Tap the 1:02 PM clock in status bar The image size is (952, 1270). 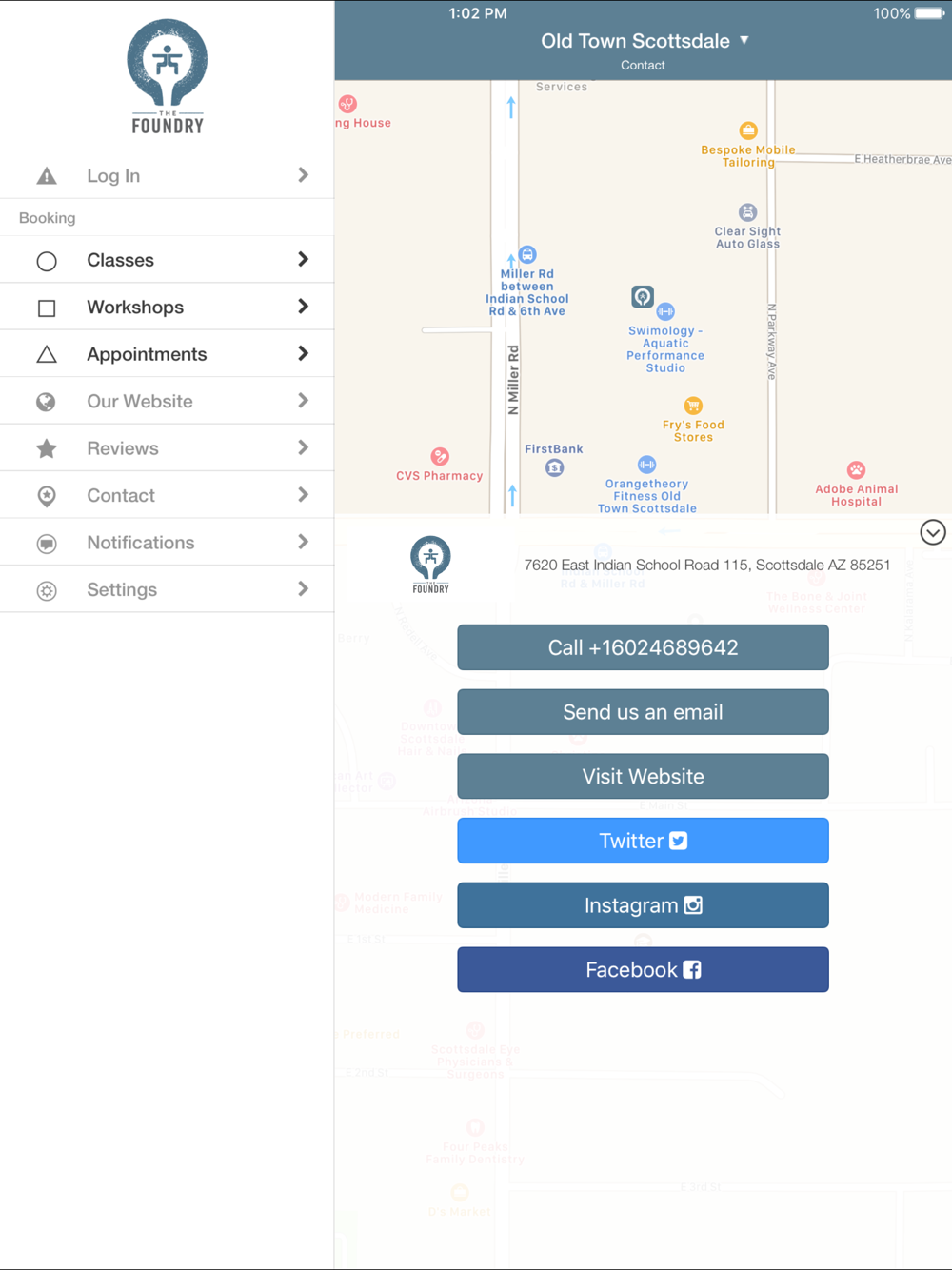point(478,13)
